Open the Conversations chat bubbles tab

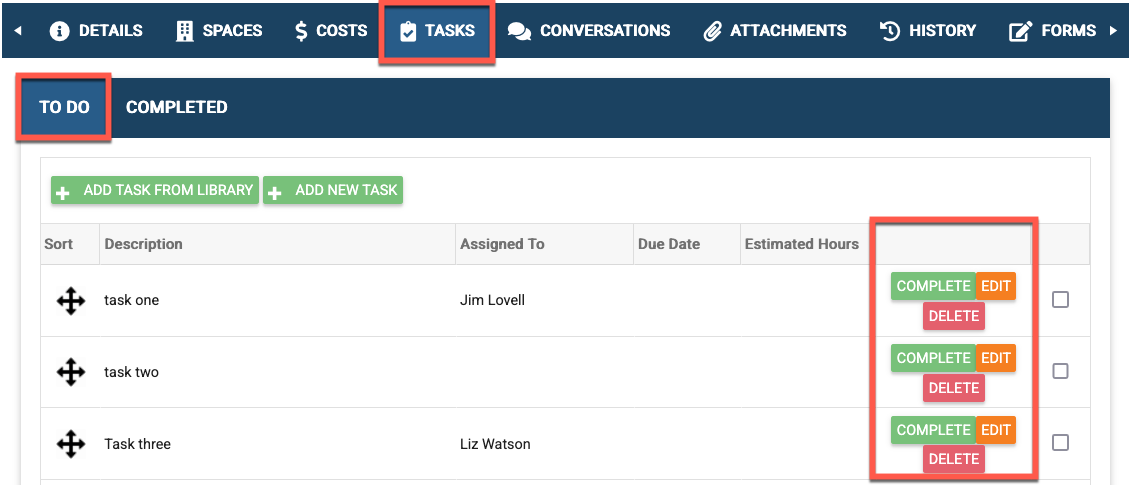(589, 31)
